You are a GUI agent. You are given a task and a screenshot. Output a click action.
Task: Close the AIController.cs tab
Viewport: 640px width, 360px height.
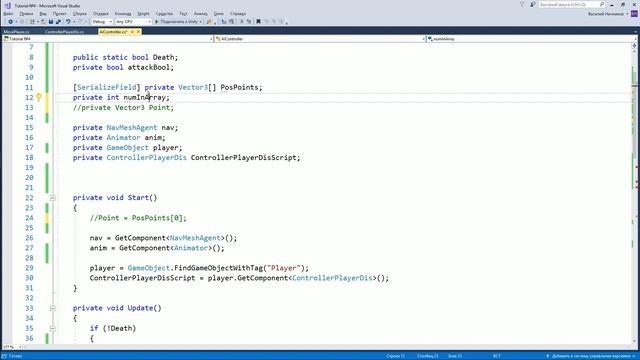point(138,31)
